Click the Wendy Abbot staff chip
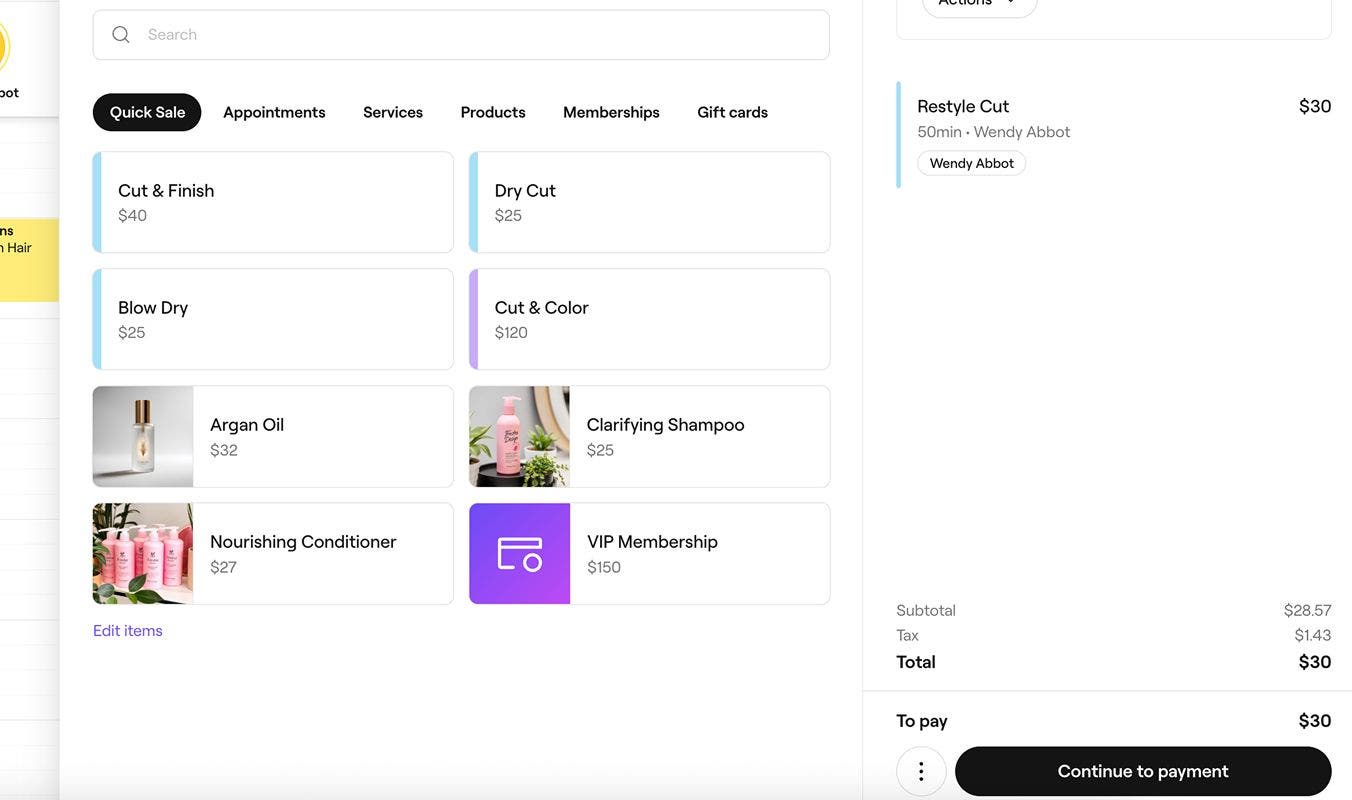This screenshot has width=1352, height=800. (x=971, y=163)
